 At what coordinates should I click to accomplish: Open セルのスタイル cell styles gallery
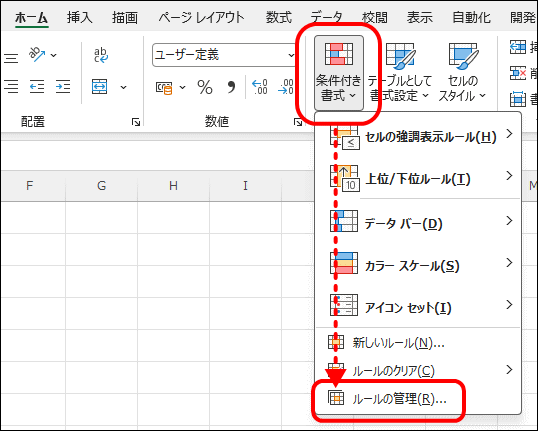[x=462, y=73]
